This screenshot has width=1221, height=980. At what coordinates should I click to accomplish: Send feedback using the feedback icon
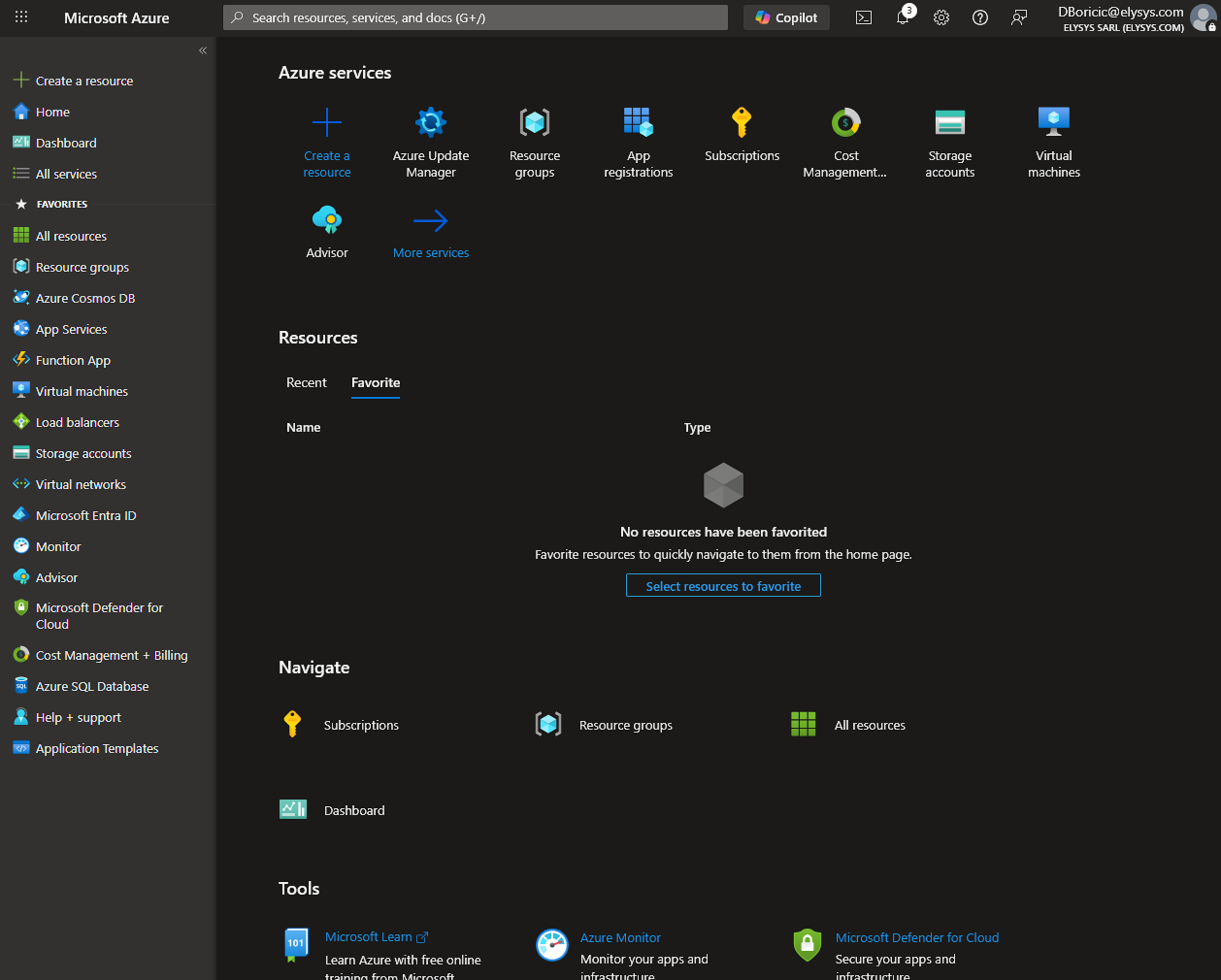[x=1019, y=17]
